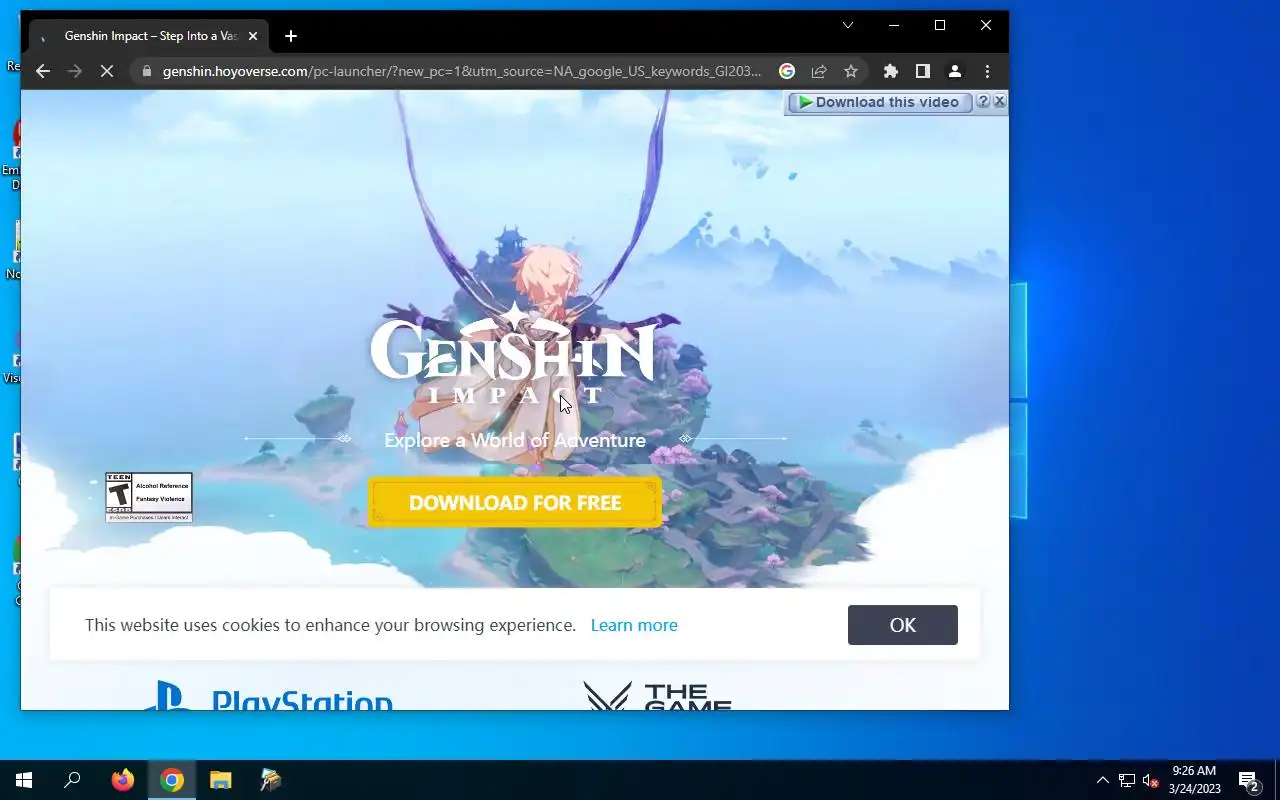1280x800 pixels.
Task: Bookmark this page with the star icon
Action: coord(851,71)
